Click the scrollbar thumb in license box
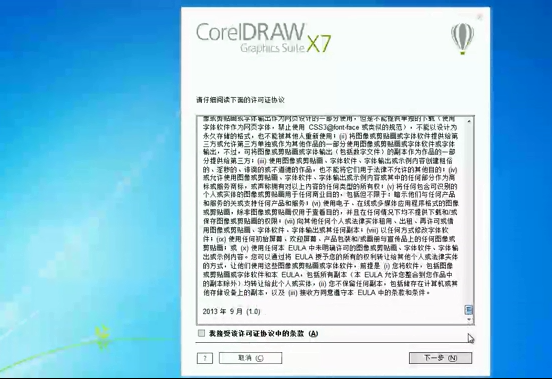Screen dimensions: 552x379 pos(469,310)
